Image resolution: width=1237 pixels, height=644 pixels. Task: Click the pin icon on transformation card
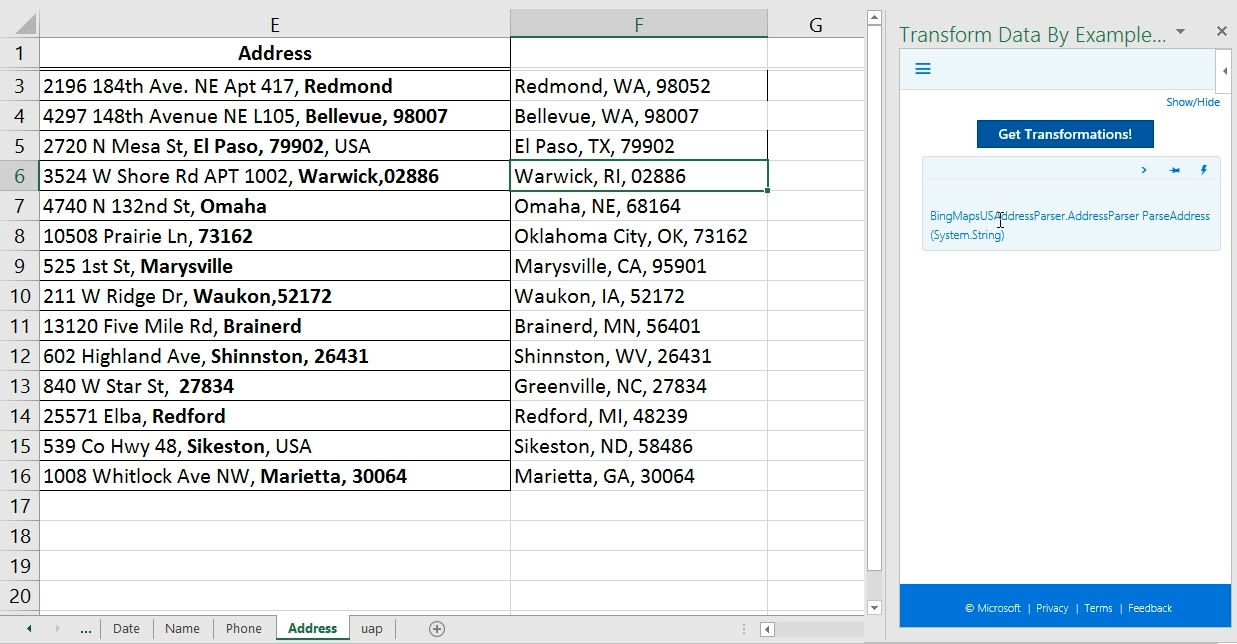[1174, 170]
